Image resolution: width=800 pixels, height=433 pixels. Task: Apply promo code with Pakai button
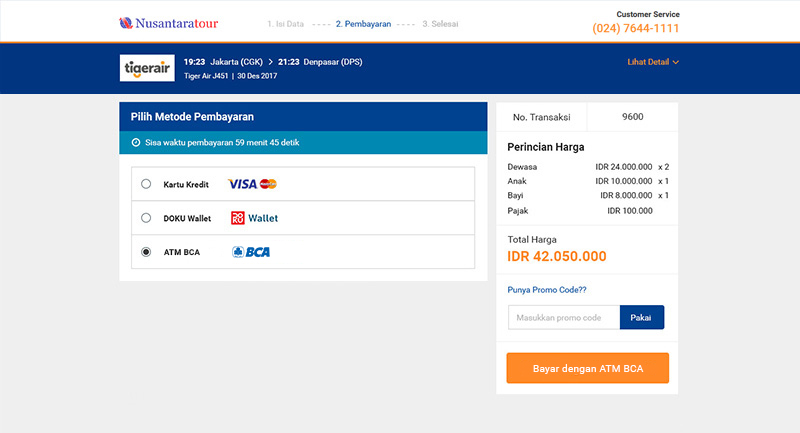(x=642, y=317)
